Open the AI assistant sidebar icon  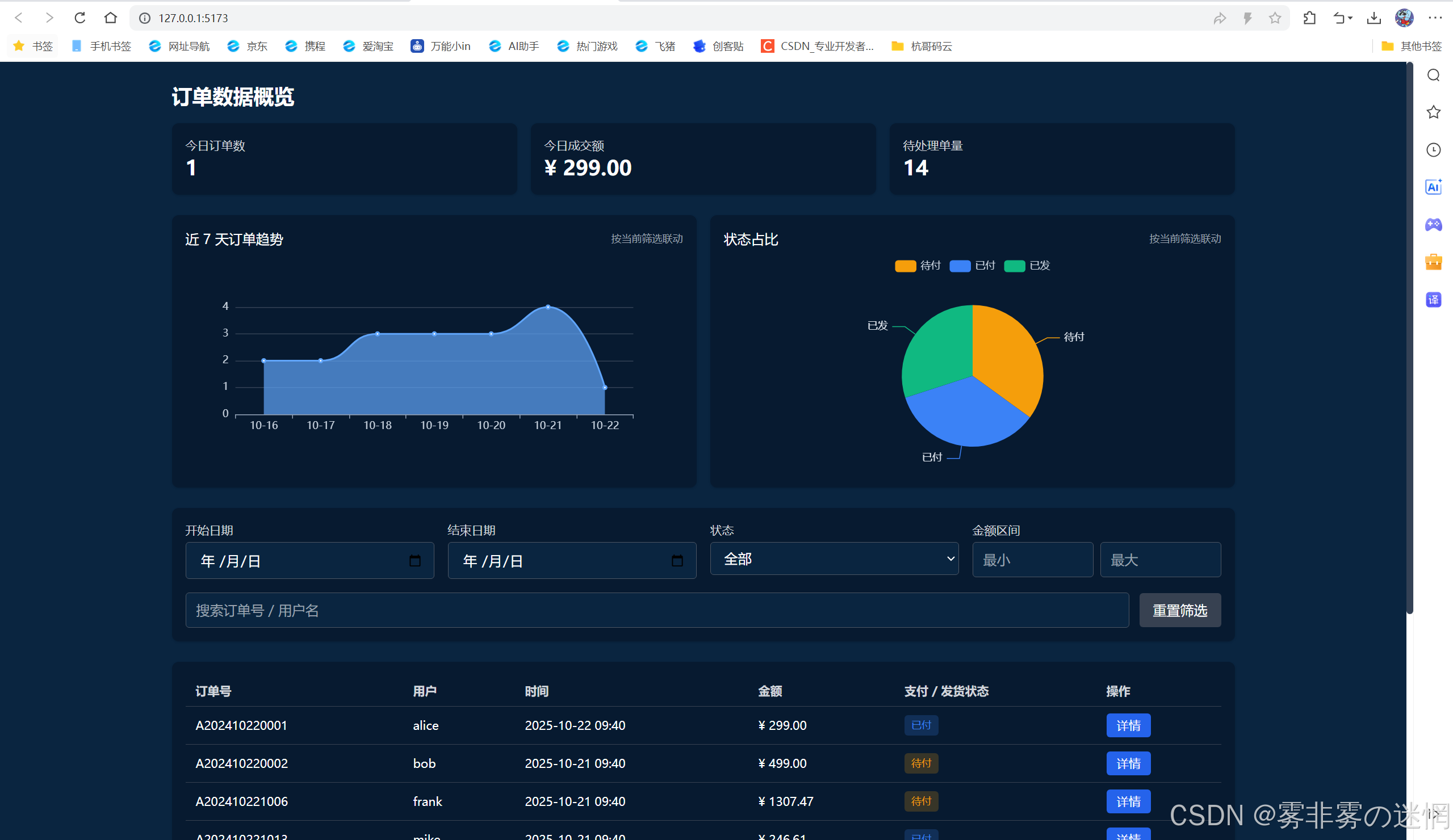[1433, 187]
